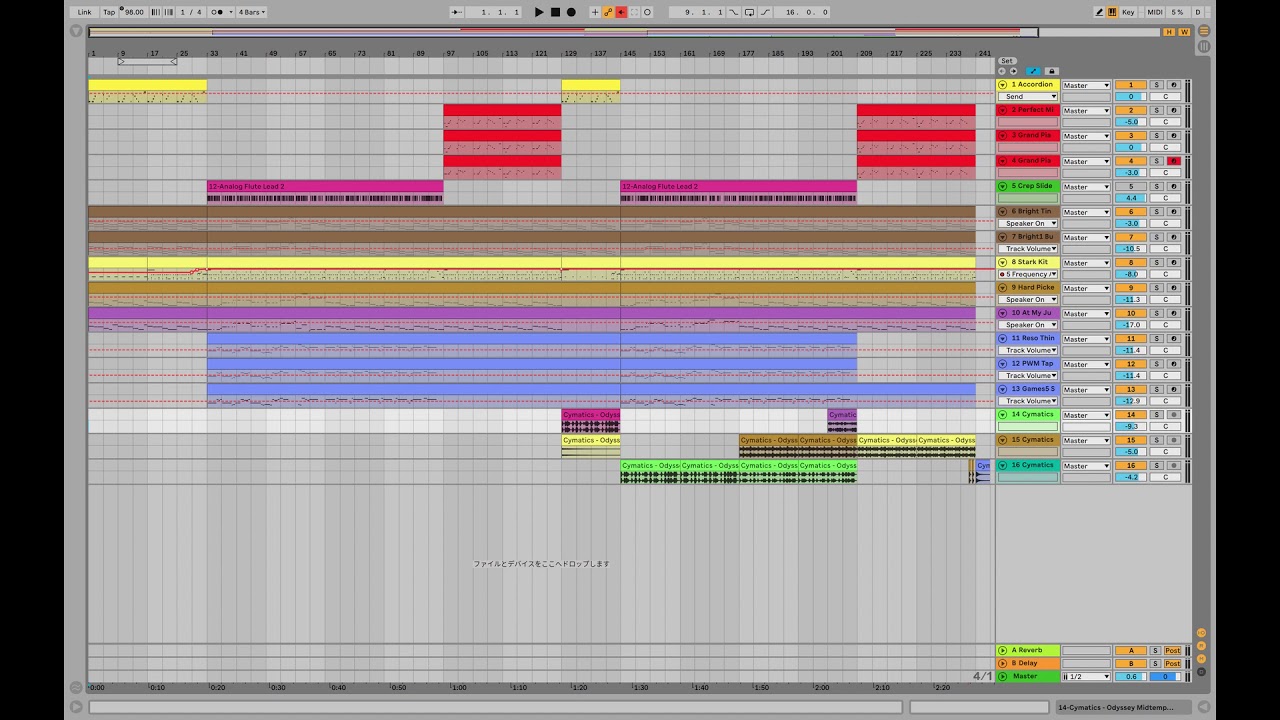Toggle the MIDI Arrangement Overdub plus icon

pos(595,12)
